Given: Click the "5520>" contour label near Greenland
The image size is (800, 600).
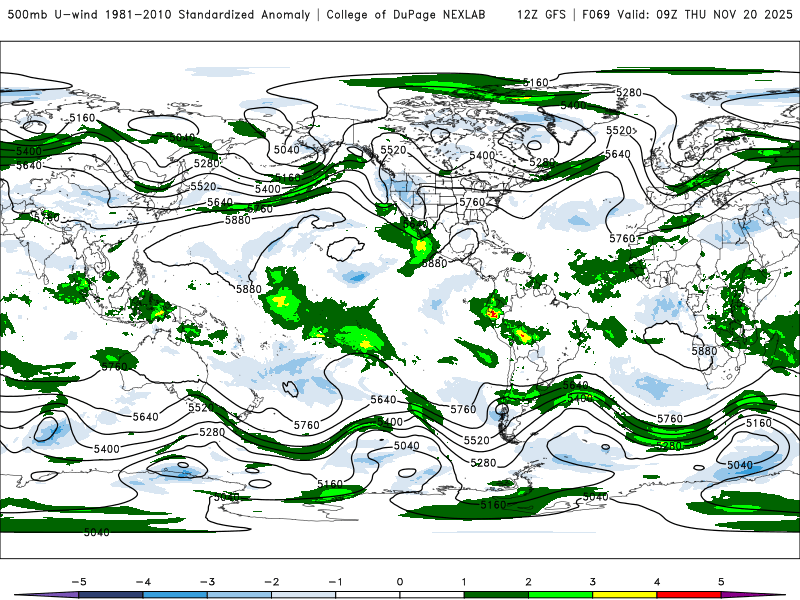Looking at the screenshot, I should (x=621, y=131).
